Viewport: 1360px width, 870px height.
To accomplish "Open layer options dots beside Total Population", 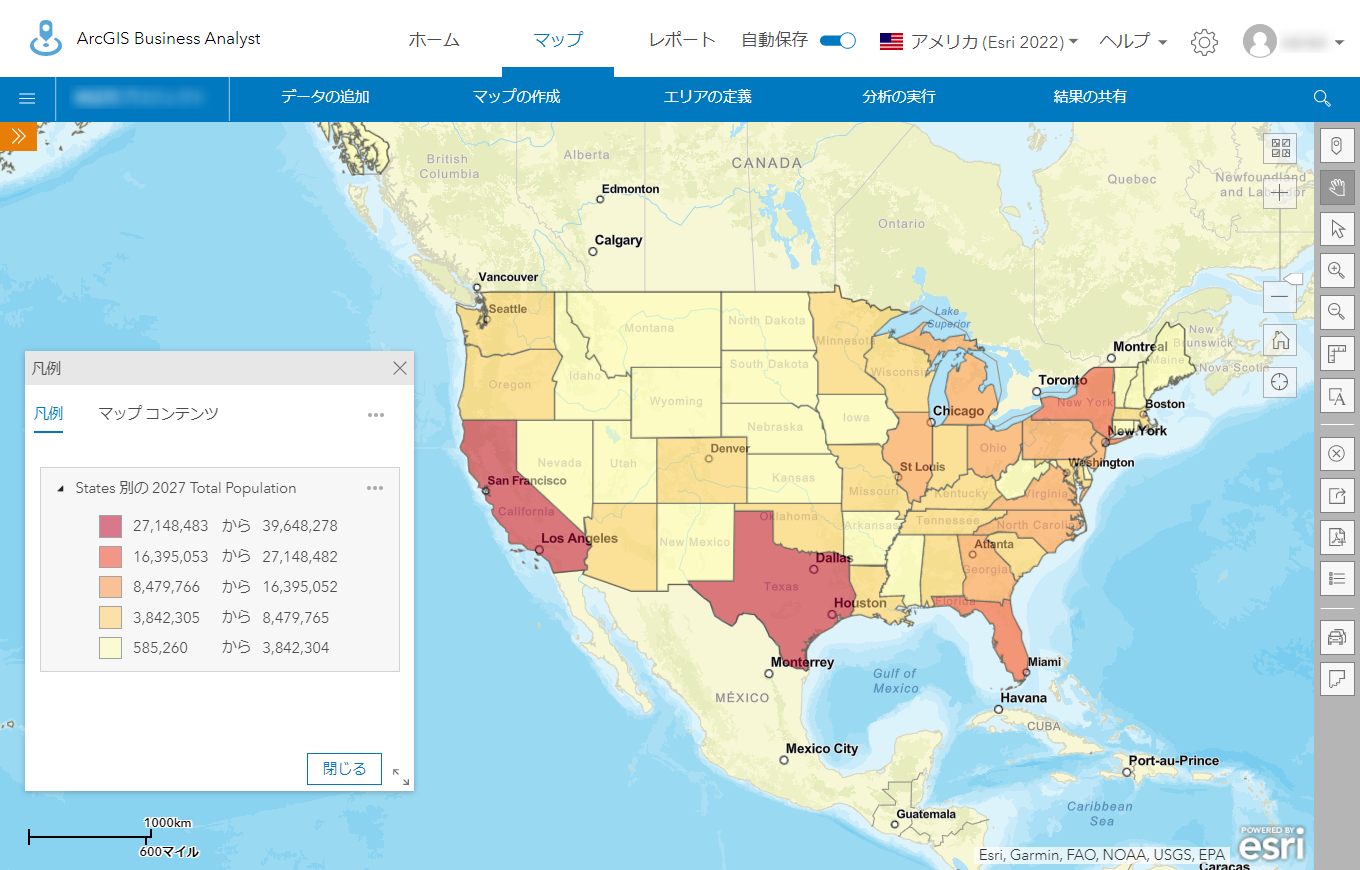I will (x=375, y=488).
